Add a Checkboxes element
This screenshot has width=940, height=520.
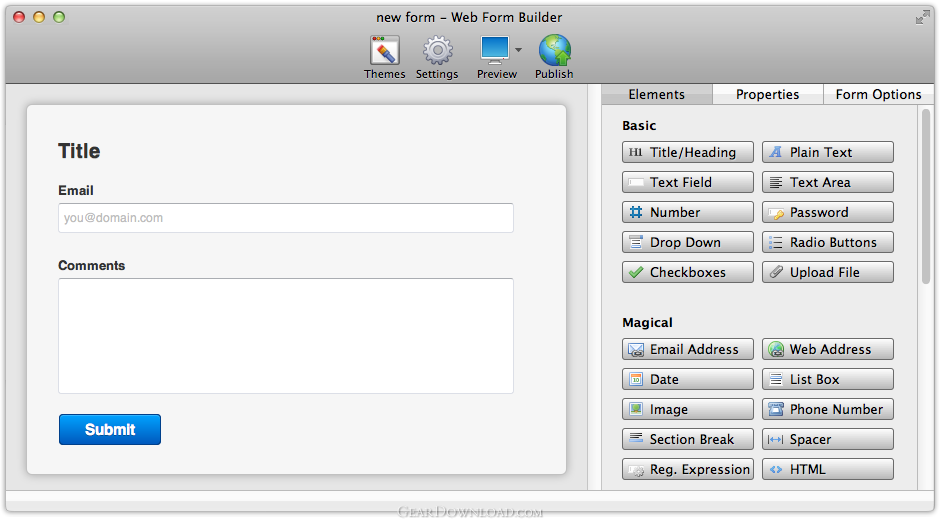pyautogui.click(x=688, y=272)
